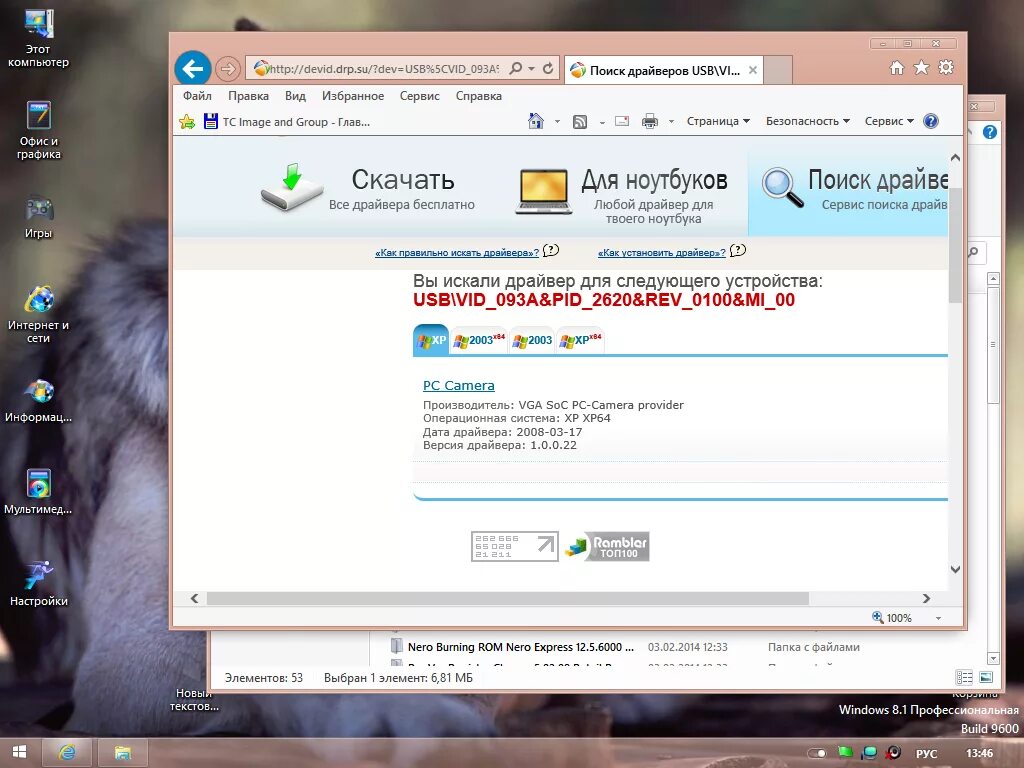
Task: Refresh the page with the reload icon
Action: coord(548,69)
